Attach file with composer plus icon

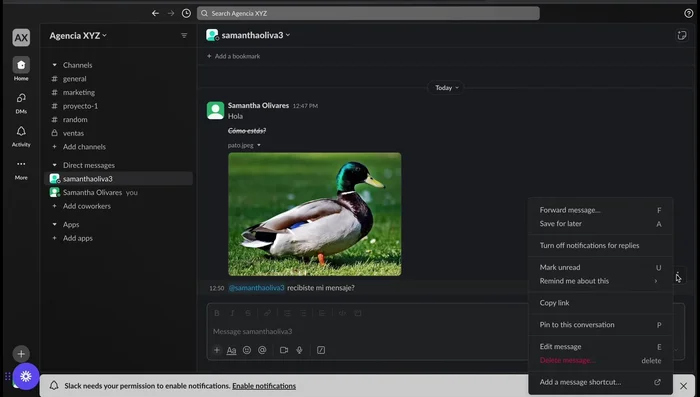coord(217,350)
